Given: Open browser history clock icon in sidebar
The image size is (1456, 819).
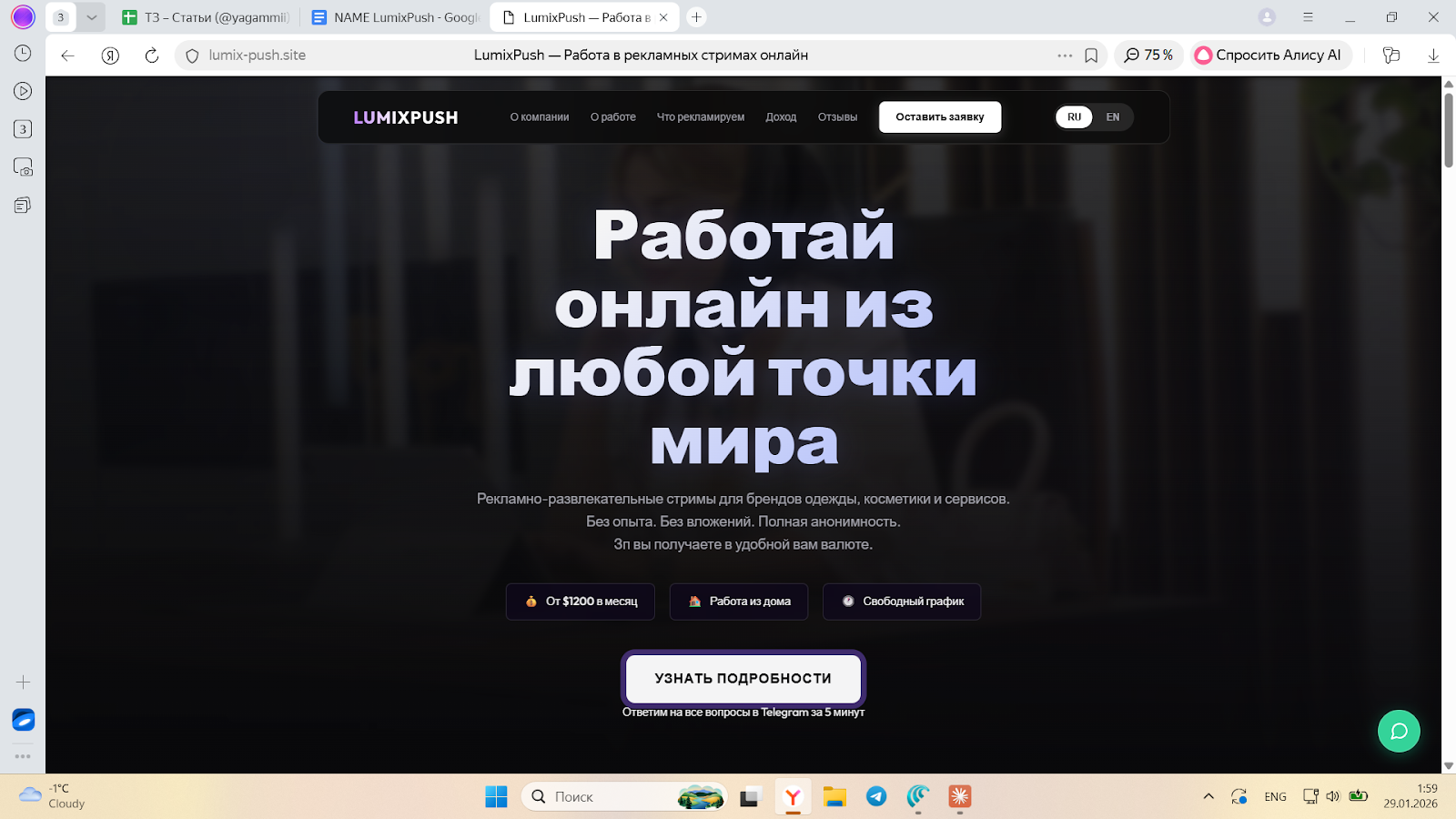Looking at the screenshot, I should pos(23,54).
